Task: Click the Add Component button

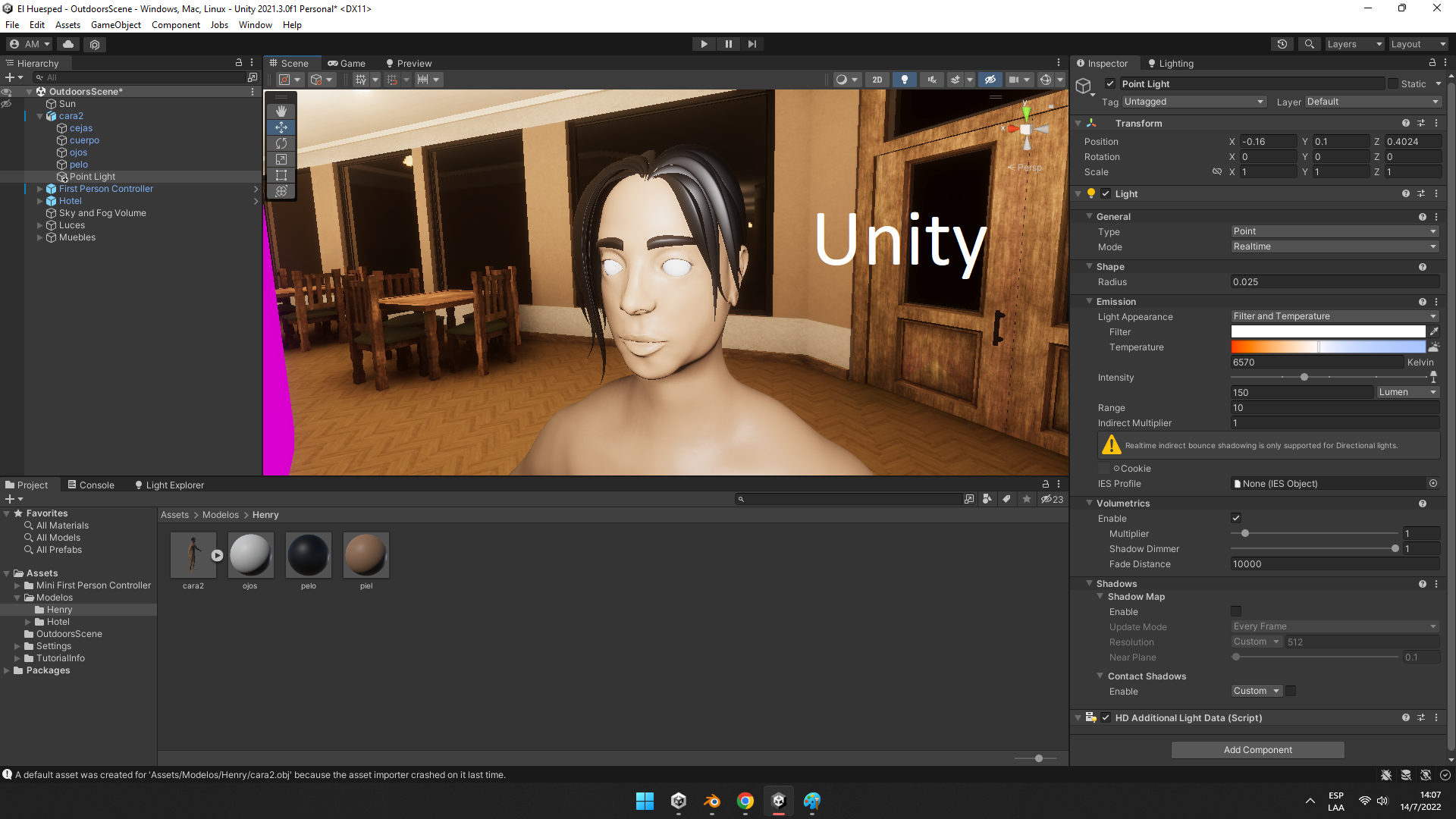Action: click(1258, 750)
